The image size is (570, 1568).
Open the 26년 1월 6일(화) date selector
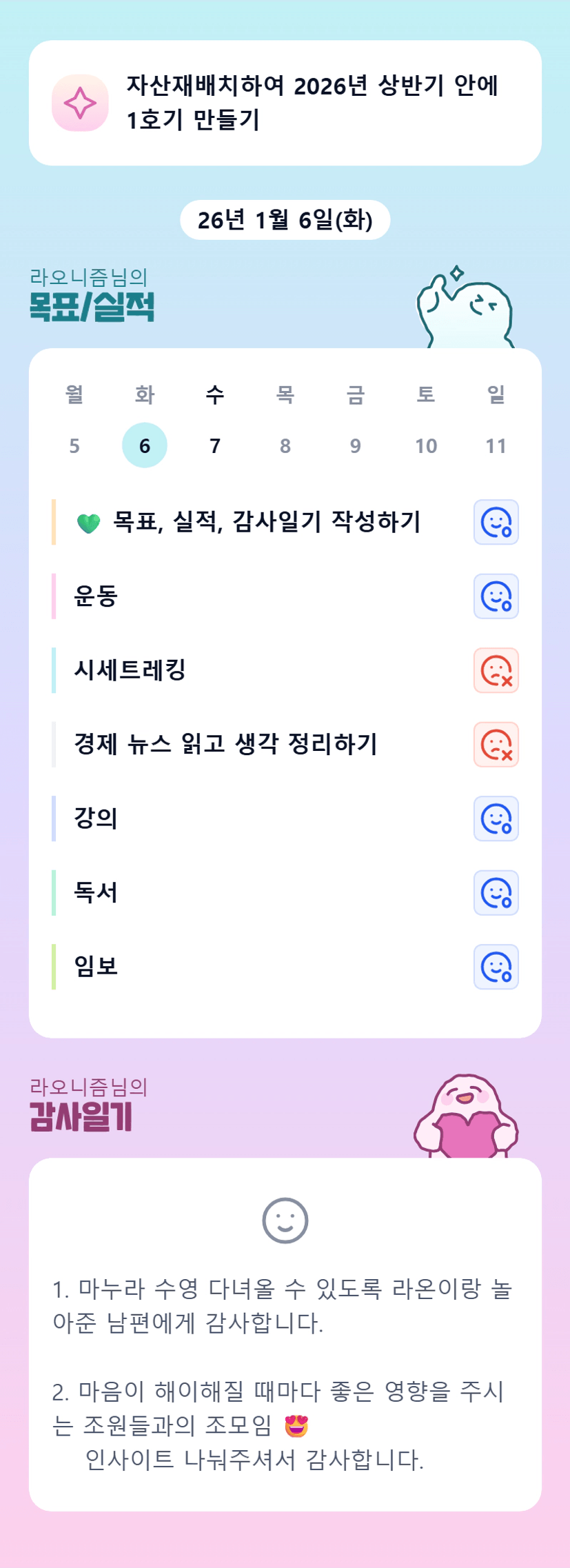tap(285, 220)
